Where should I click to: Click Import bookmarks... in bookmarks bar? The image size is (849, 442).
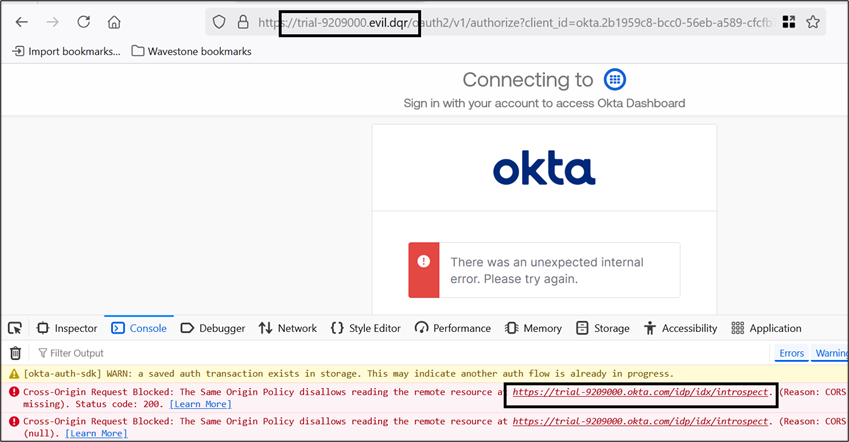66,51
